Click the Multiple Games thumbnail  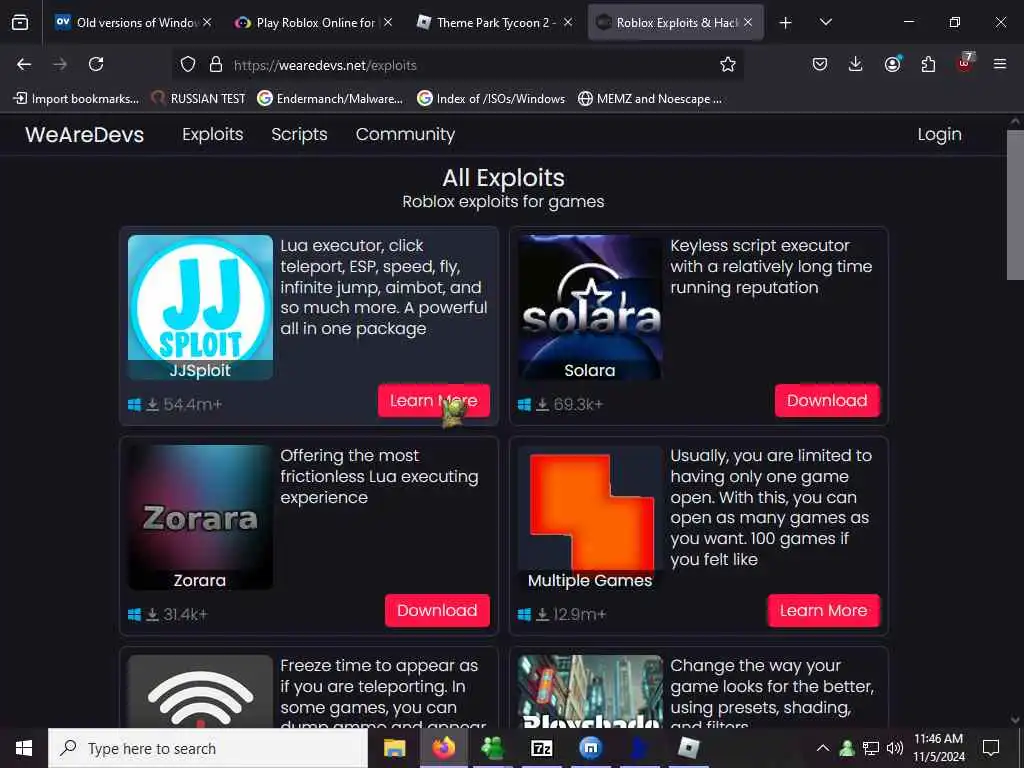click(x=590, y=517)
